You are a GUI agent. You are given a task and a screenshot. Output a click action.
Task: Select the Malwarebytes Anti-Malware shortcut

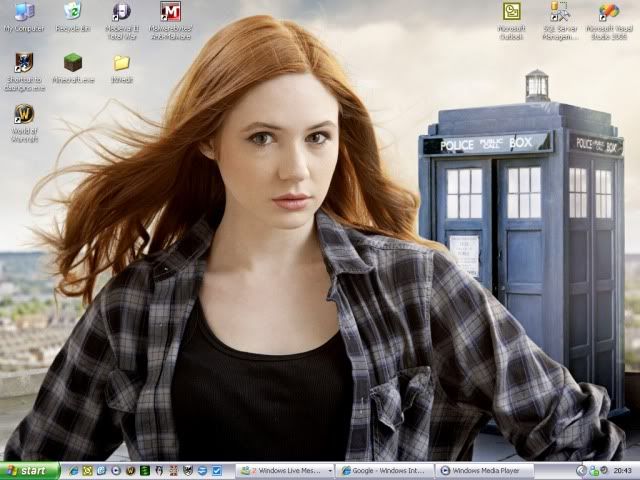point(171,20)
